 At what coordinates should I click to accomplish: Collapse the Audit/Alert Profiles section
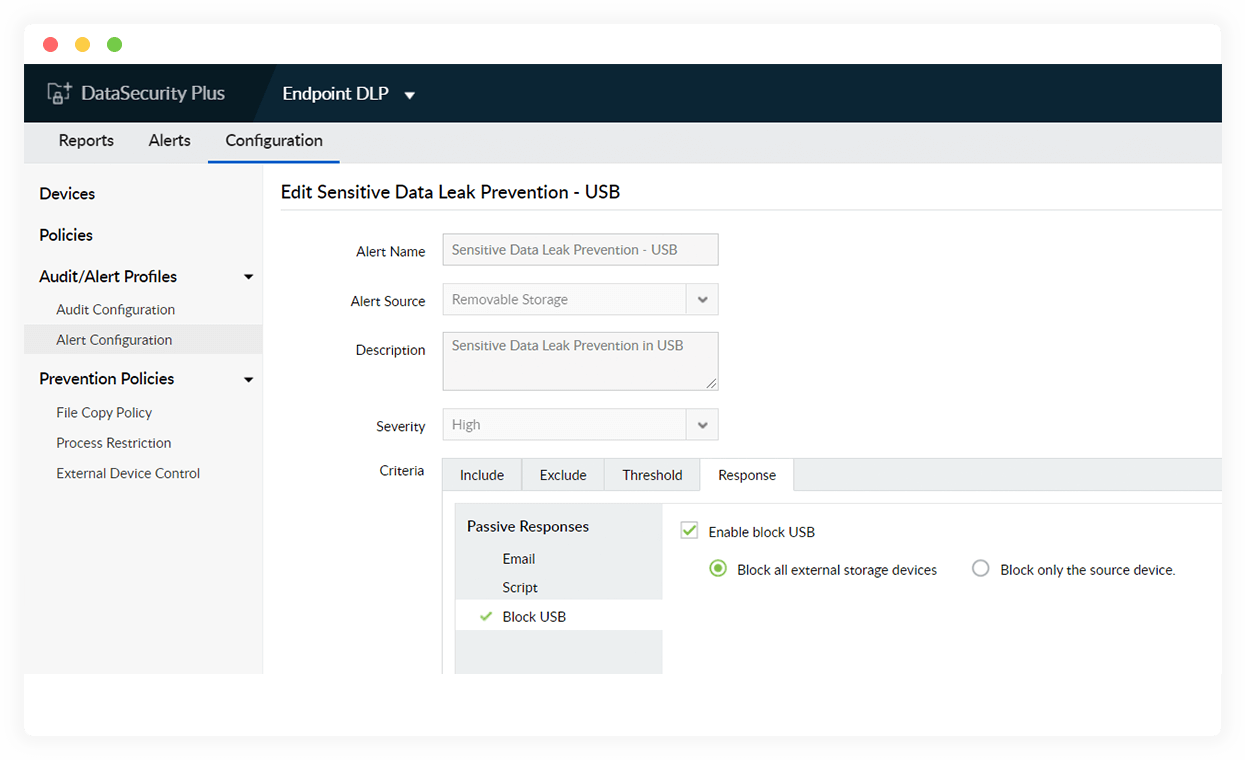tap(249, 277)
